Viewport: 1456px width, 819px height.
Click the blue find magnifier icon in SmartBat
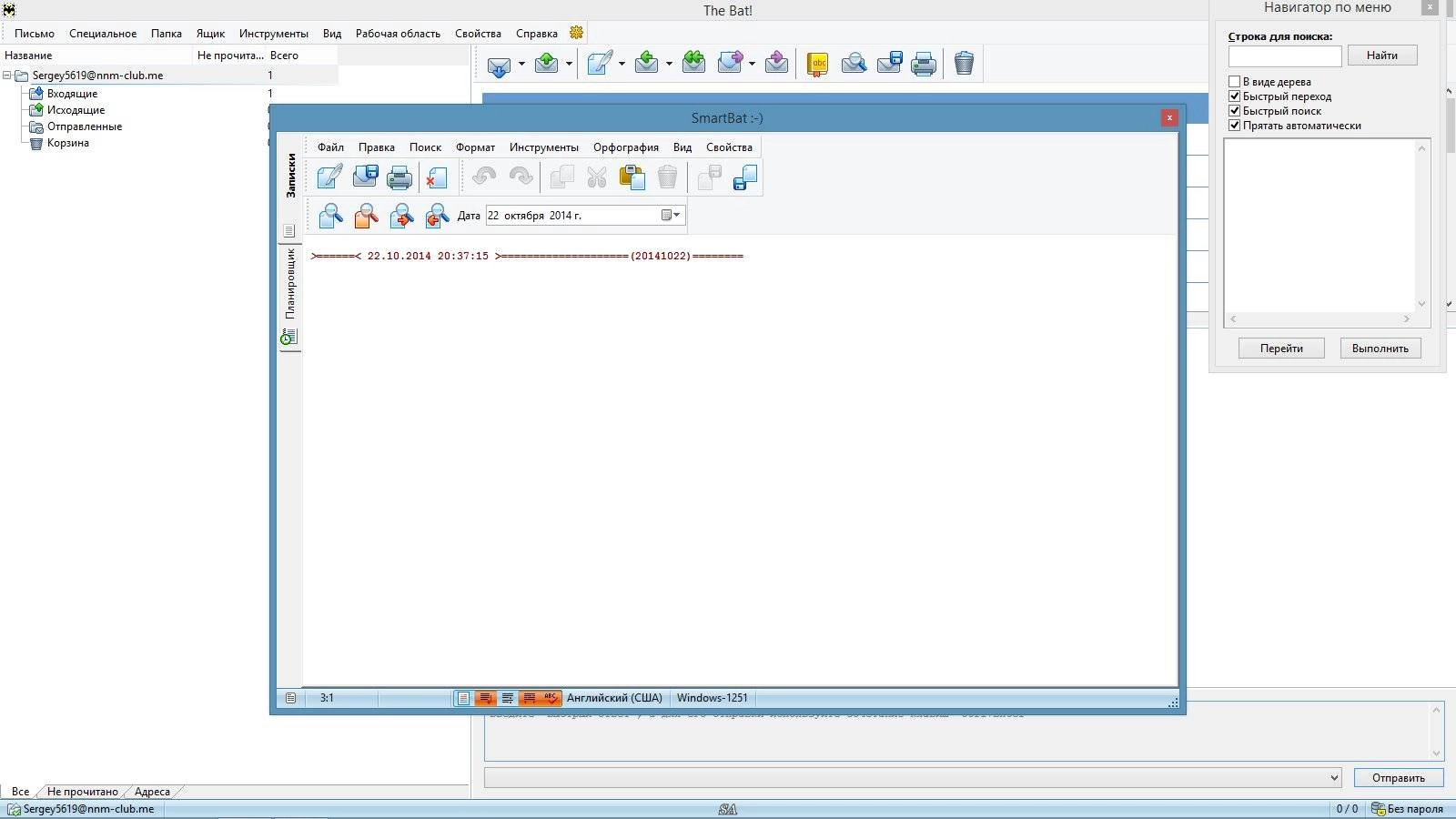(x=330, y=216)
